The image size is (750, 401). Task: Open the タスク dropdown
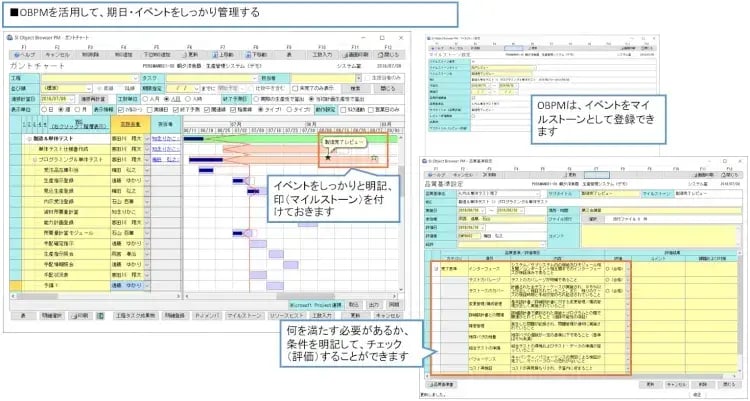click(x=200, y=76)
